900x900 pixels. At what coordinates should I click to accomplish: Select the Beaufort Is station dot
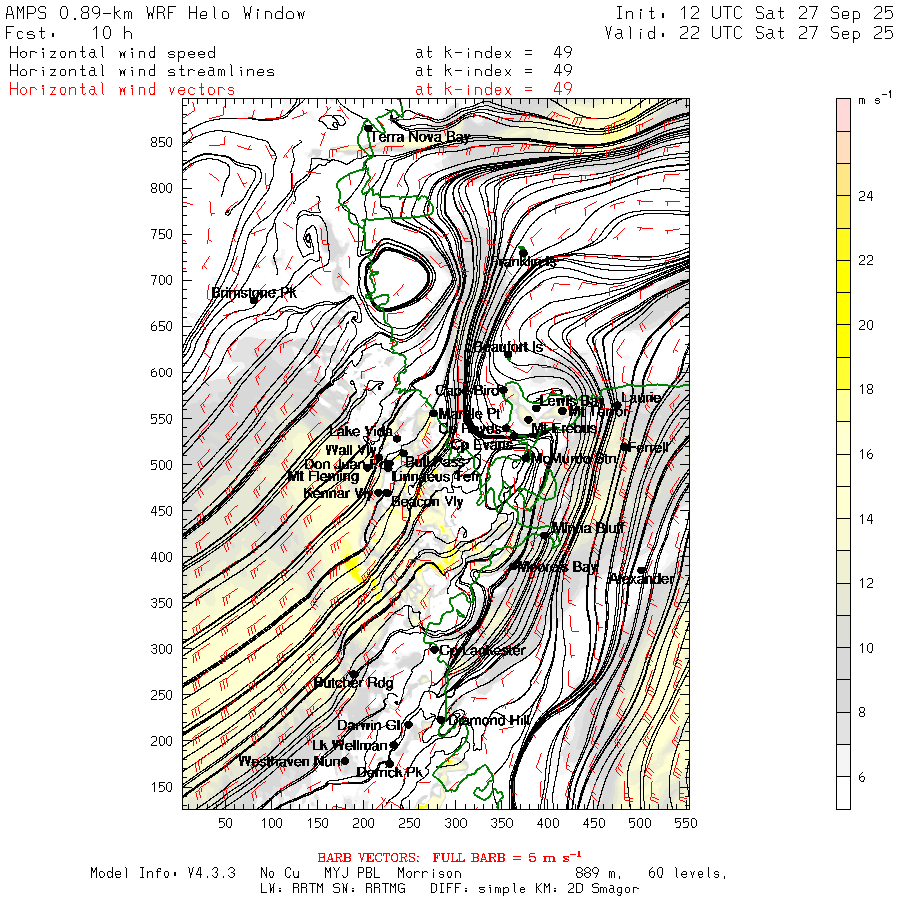(x=508, y=354)
